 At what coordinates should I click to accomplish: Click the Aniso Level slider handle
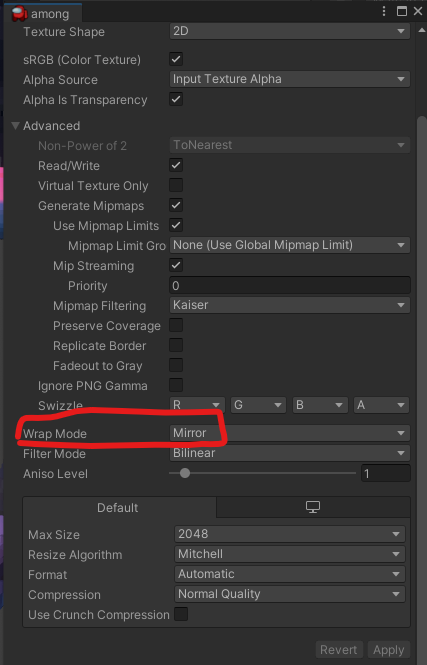tap(184, 473)
